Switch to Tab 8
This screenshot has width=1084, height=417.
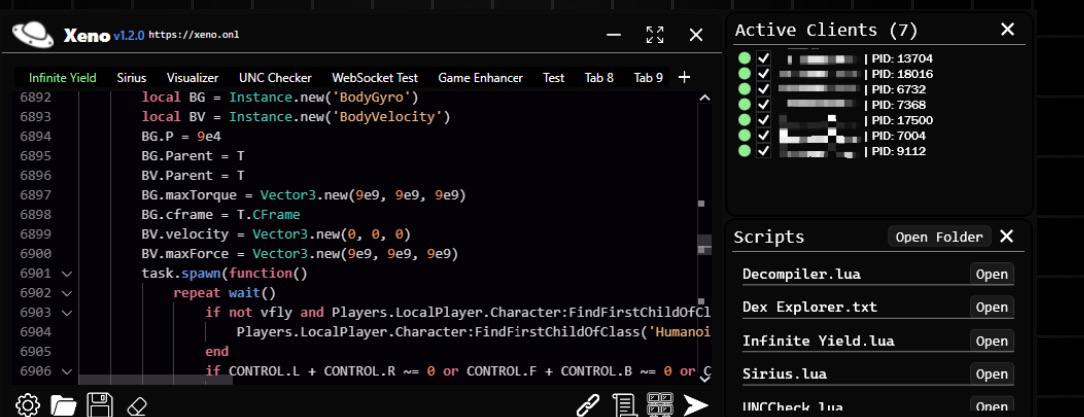[599, 78]
